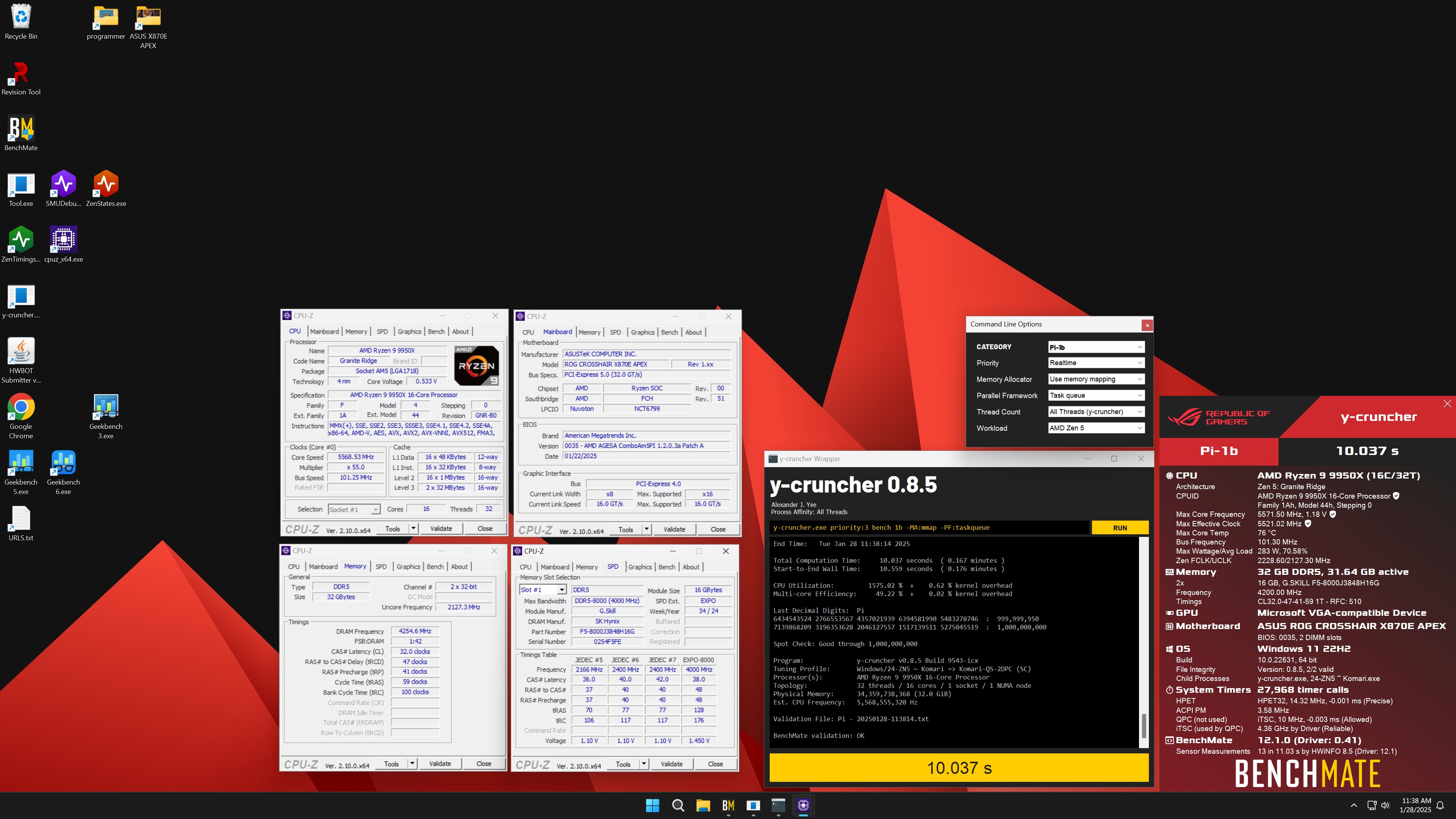Screen dimensions: 1456x819
Task: Open Priority dropdown set to Realtime
Action: point(1096,363)
